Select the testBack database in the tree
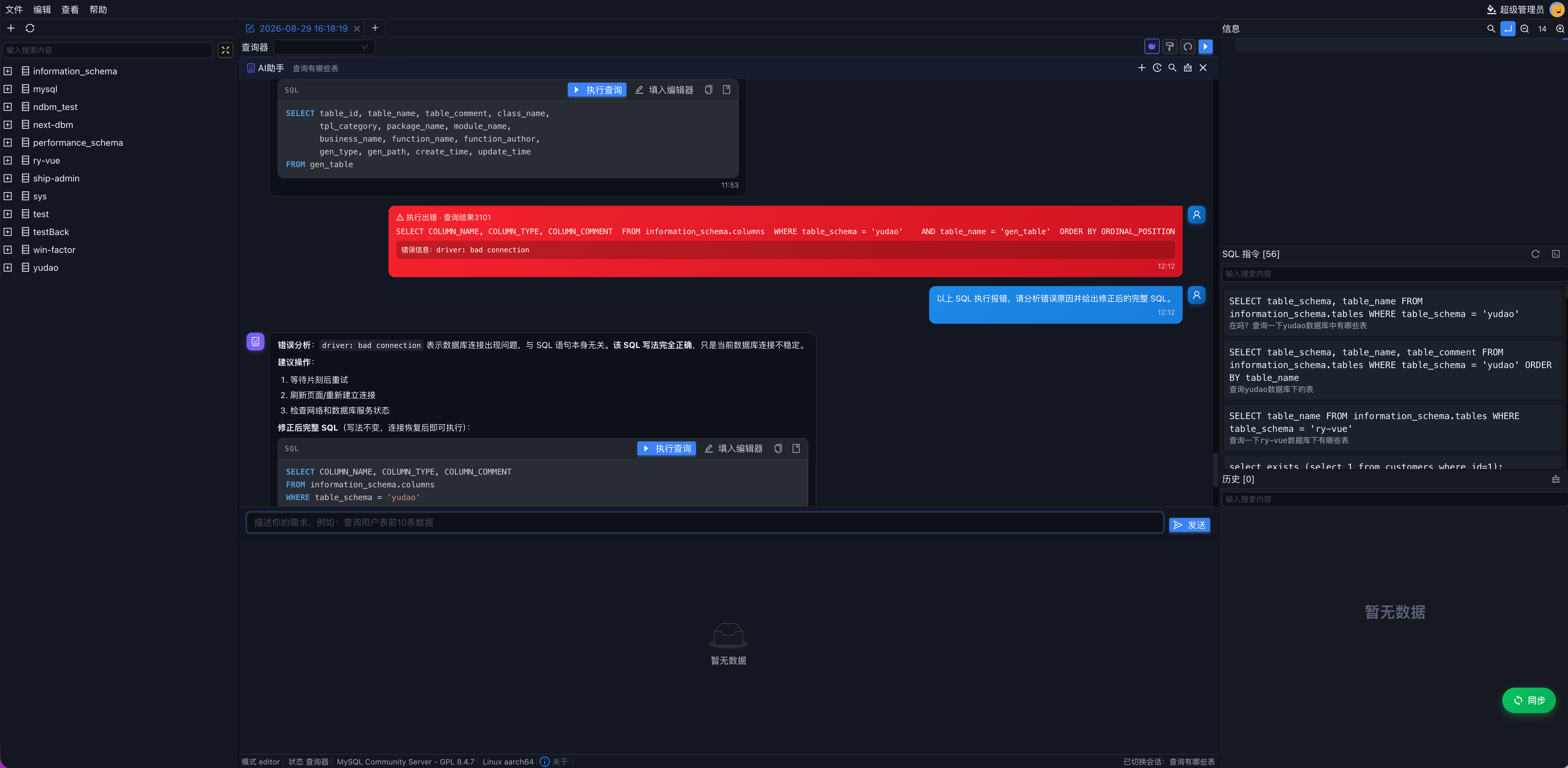The width and height of the screenshot is (1568, 768). (51, 232)
